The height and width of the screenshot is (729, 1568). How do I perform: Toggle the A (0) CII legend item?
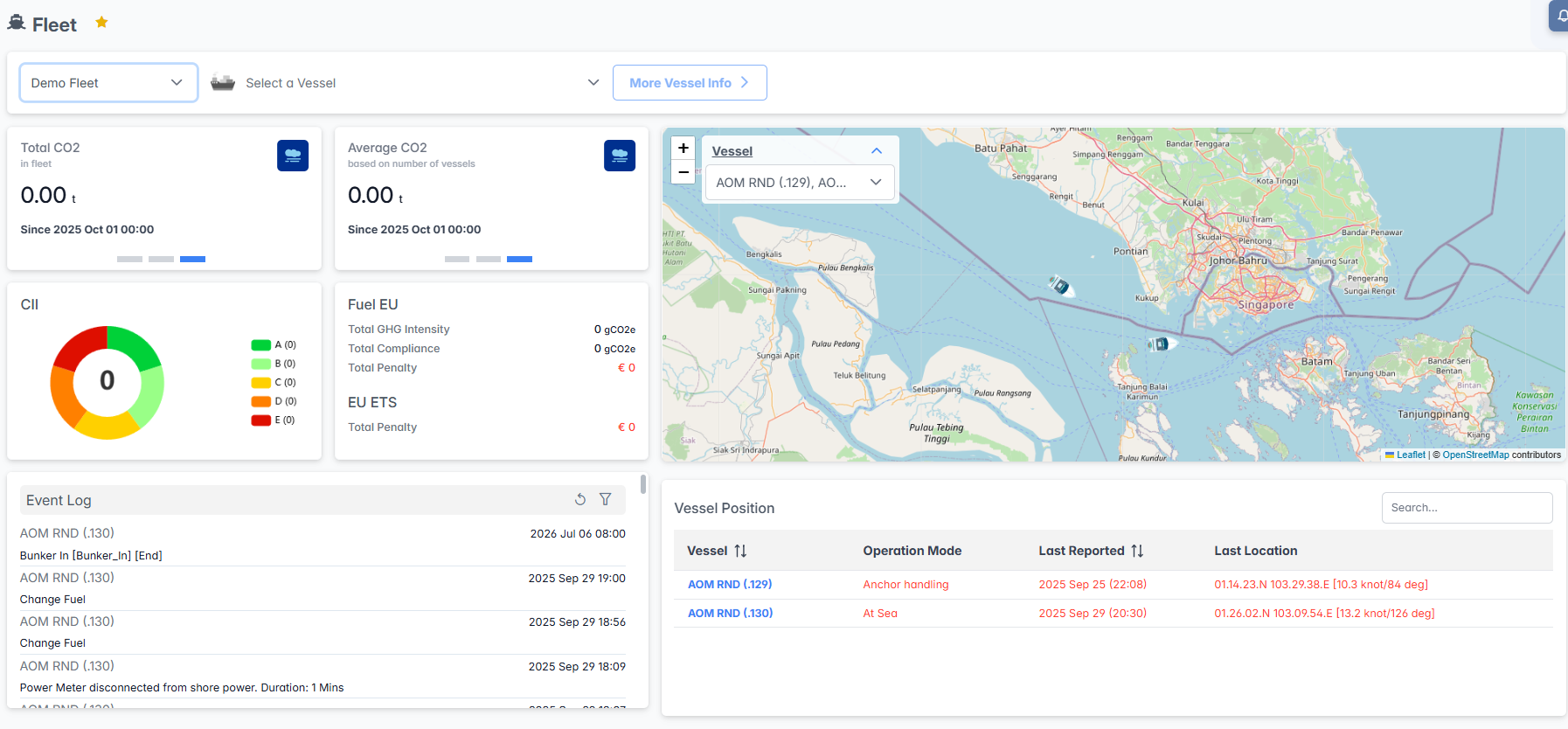tap(274, 345)
